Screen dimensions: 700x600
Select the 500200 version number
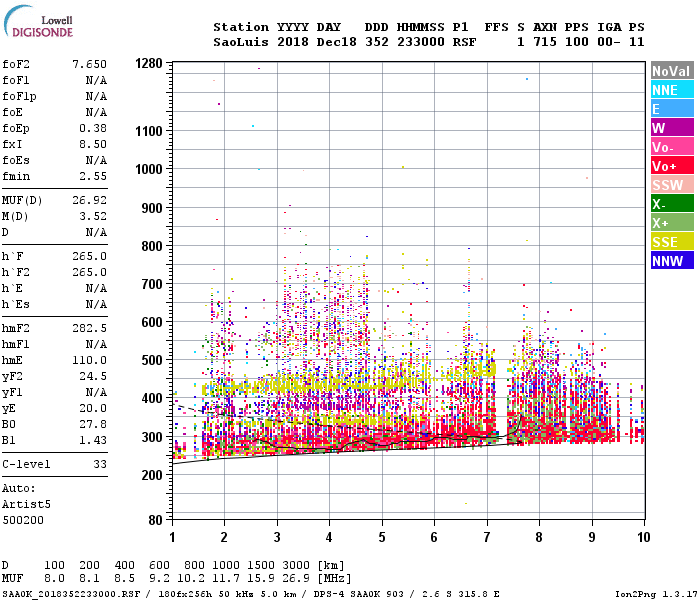point(23,520)
